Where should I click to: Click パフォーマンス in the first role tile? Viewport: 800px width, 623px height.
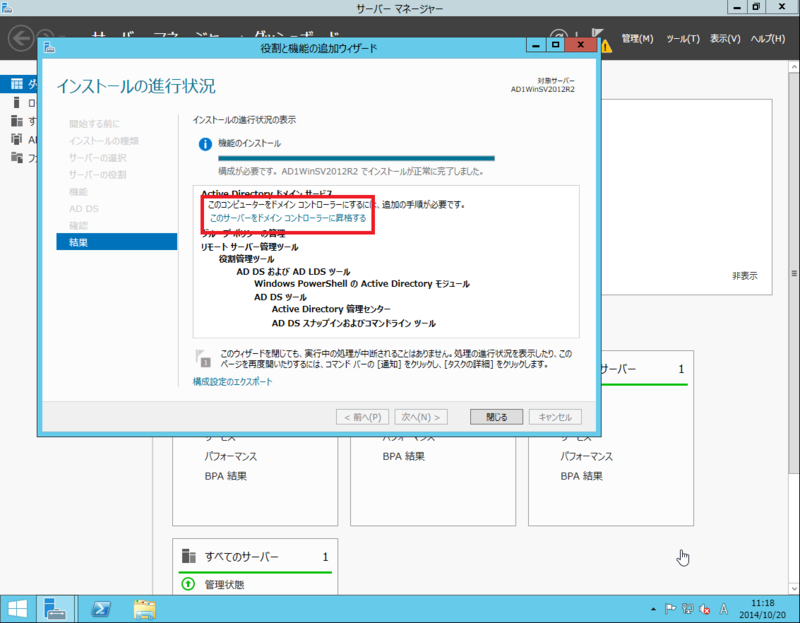tap(231, 456)
